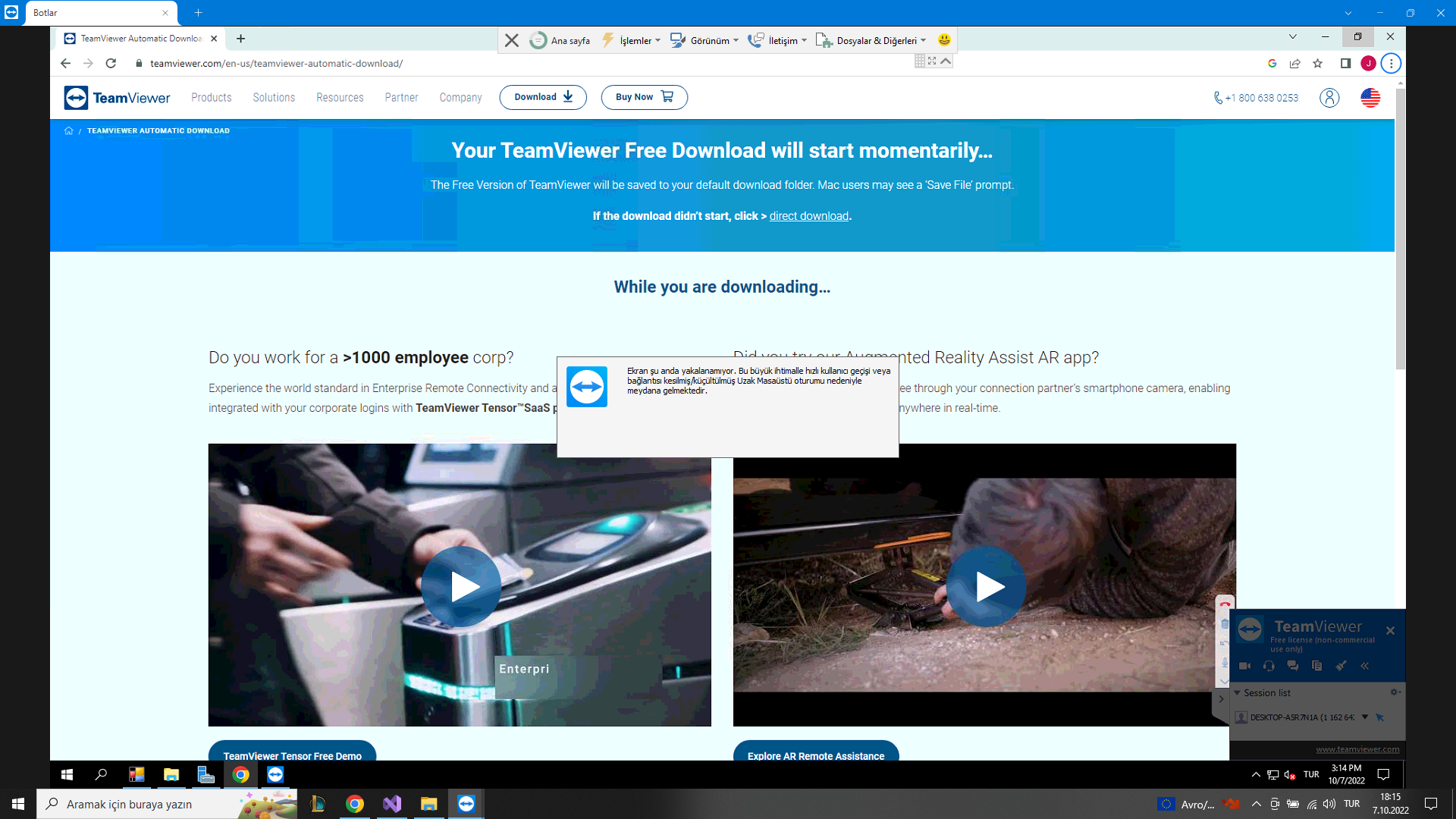Open the Products navigation menu
The width and height of the screenshot is (1456, 819).
point(212,98)
